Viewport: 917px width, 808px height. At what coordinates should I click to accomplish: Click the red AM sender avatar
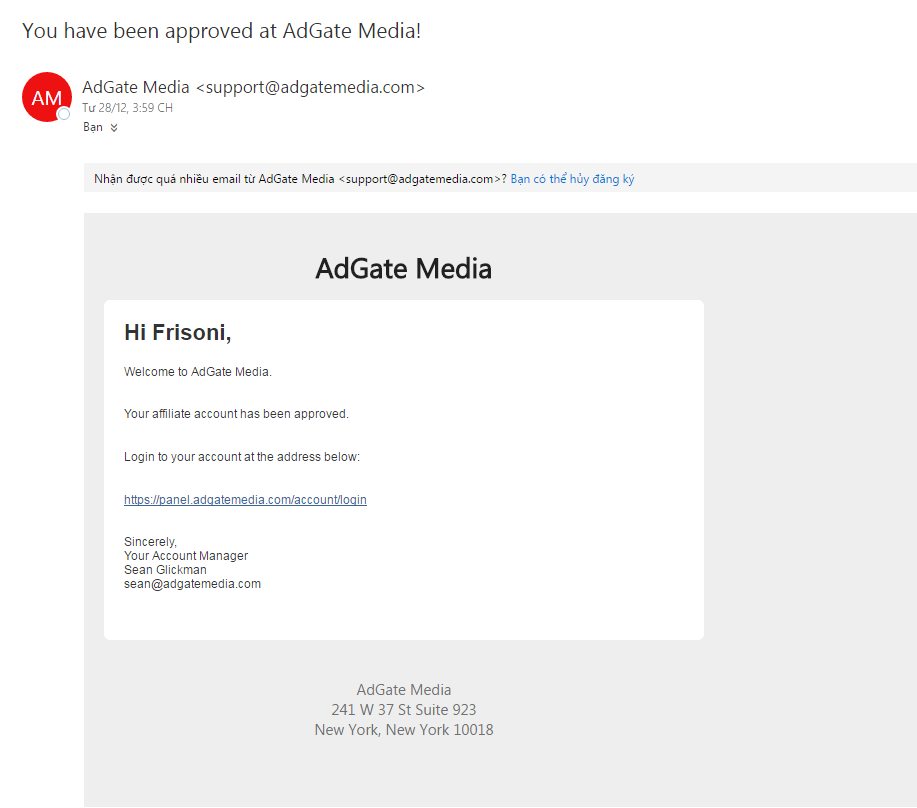tap(47, 97)
